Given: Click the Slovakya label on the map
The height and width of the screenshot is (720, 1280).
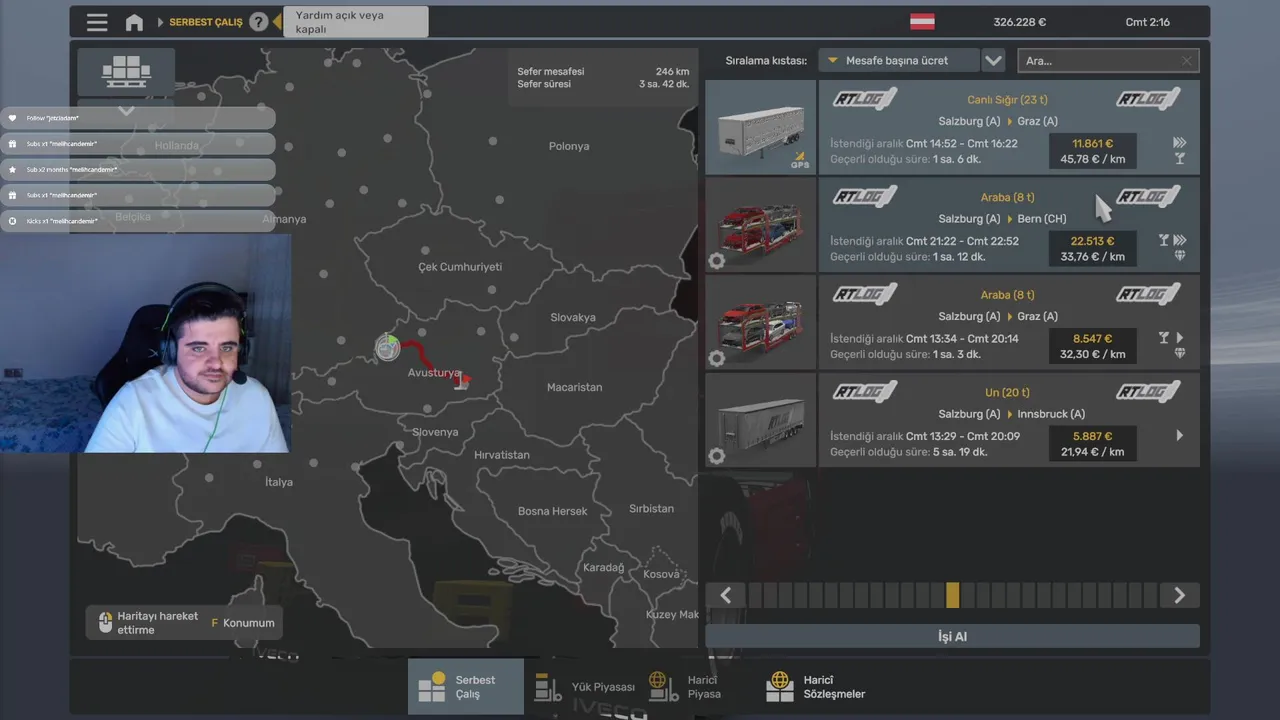Looking at the screenshot, I should (x=573, y=317).
